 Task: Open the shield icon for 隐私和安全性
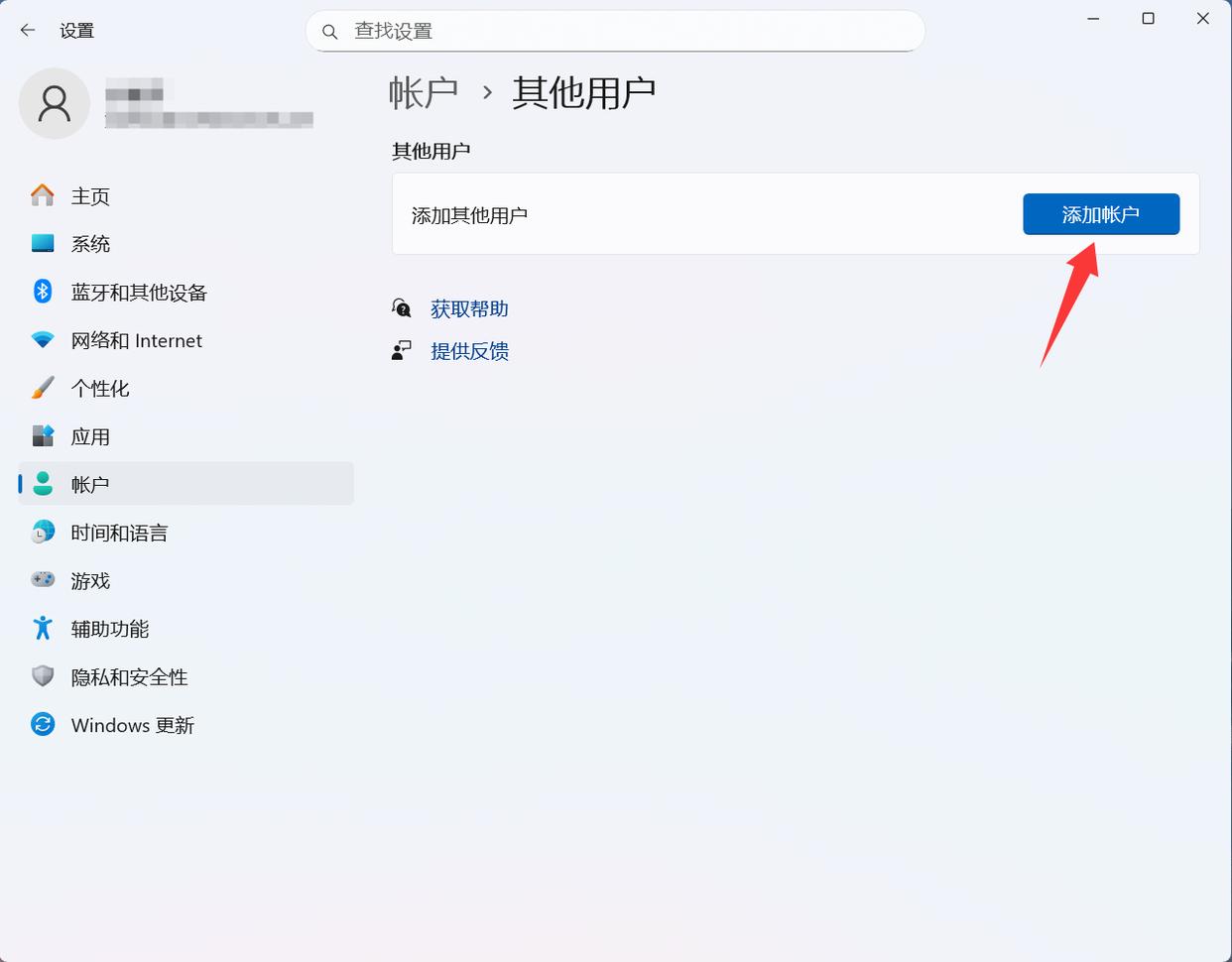point(43,676)
